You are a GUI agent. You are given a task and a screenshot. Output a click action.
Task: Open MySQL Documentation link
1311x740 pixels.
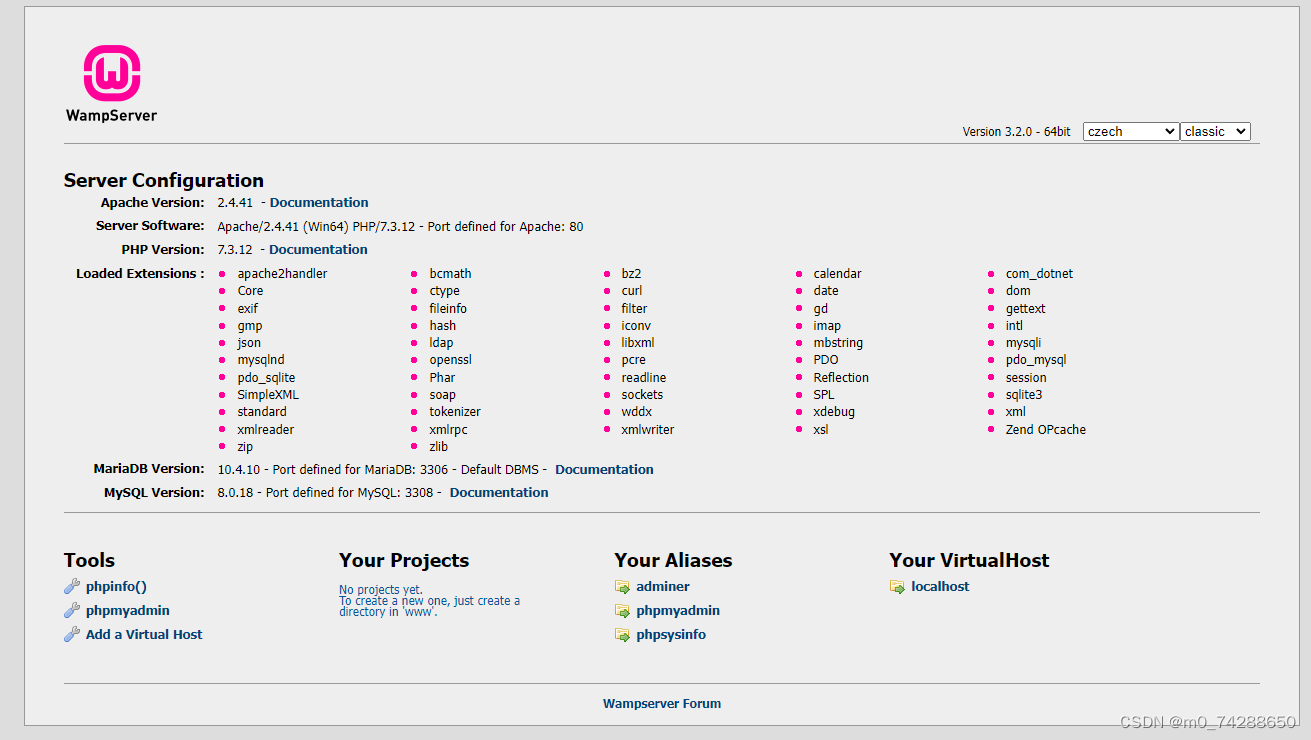tap(499, 492)
